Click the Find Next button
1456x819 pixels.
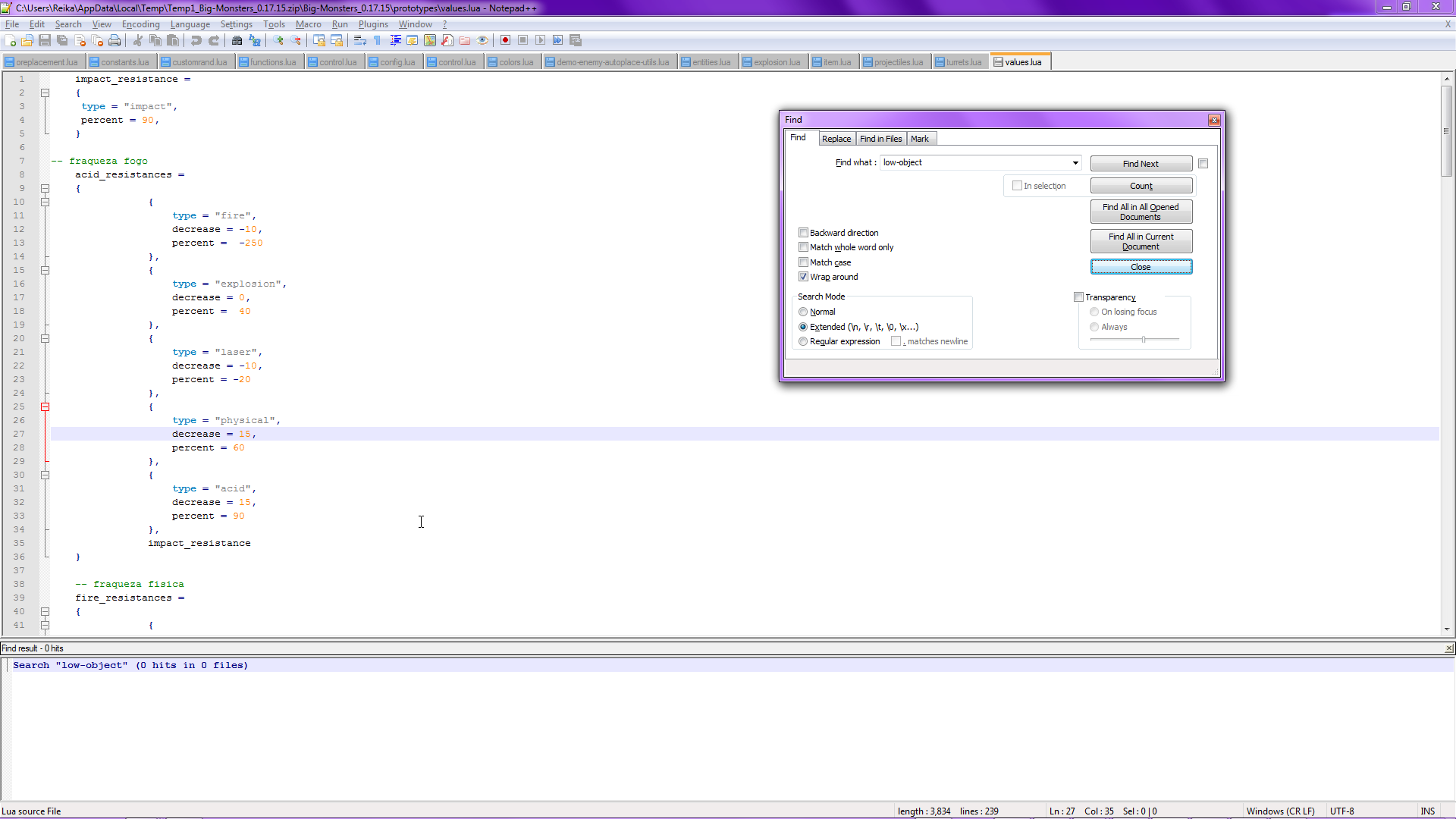click(1141, 164)
